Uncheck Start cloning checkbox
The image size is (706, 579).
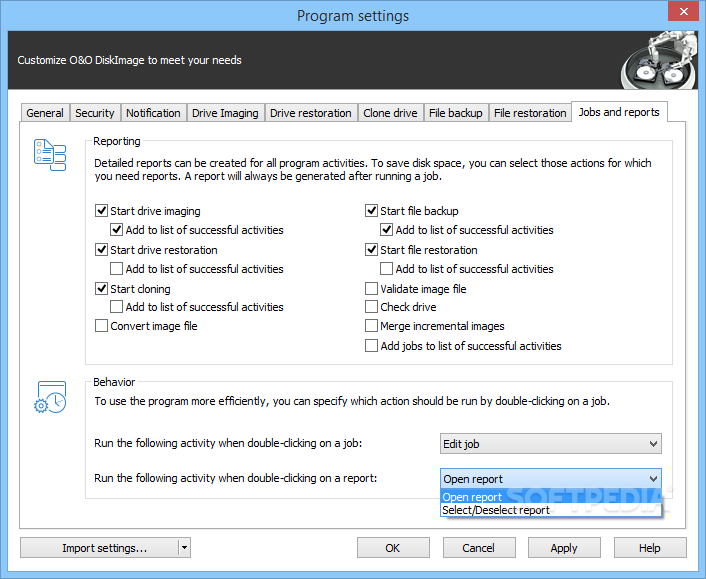[101, 288]
